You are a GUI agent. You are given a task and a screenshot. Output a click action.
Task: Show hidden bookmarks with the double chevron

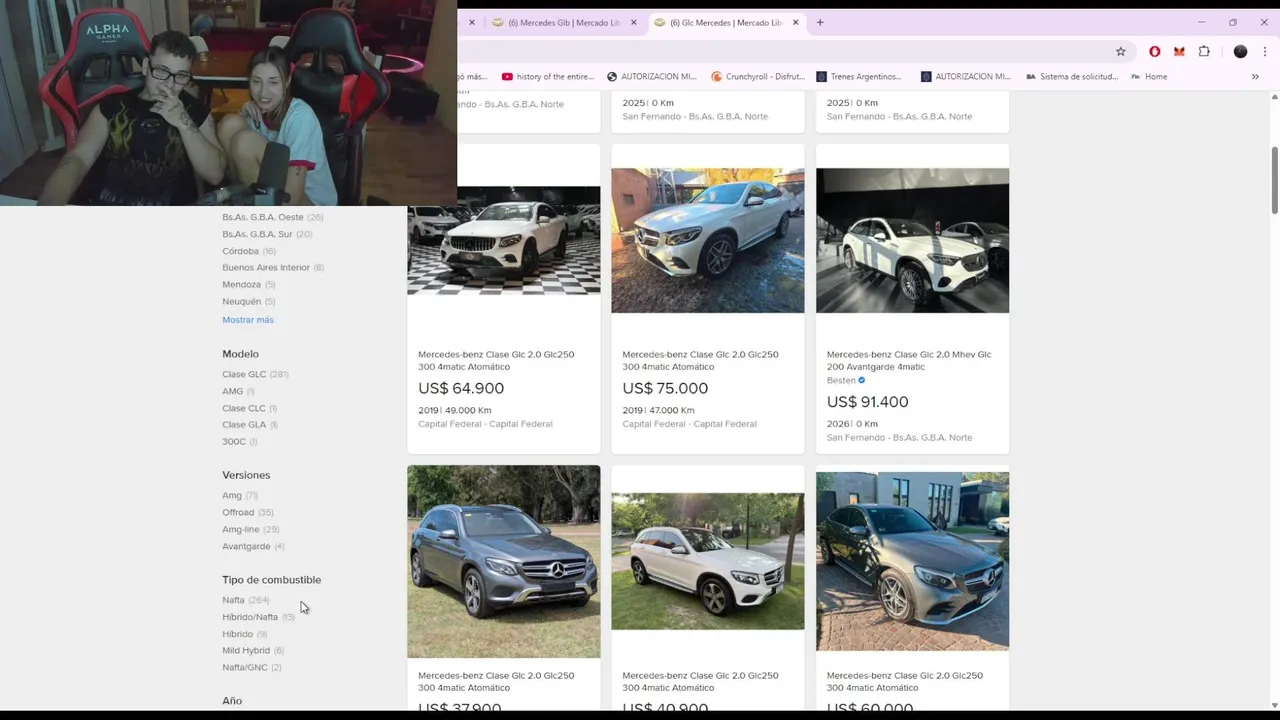pos(1255,76)
